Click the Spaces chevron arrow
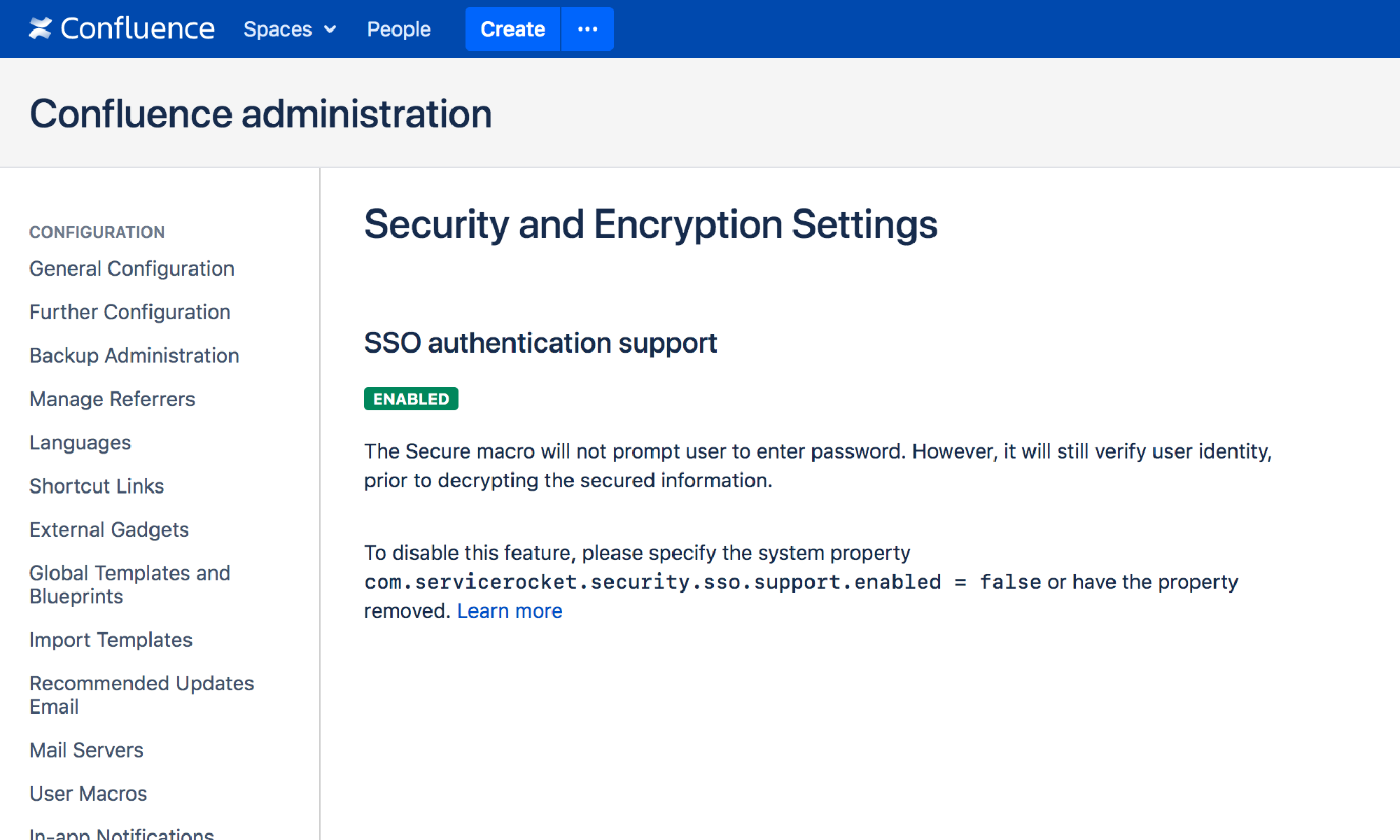 pos(329,29)
